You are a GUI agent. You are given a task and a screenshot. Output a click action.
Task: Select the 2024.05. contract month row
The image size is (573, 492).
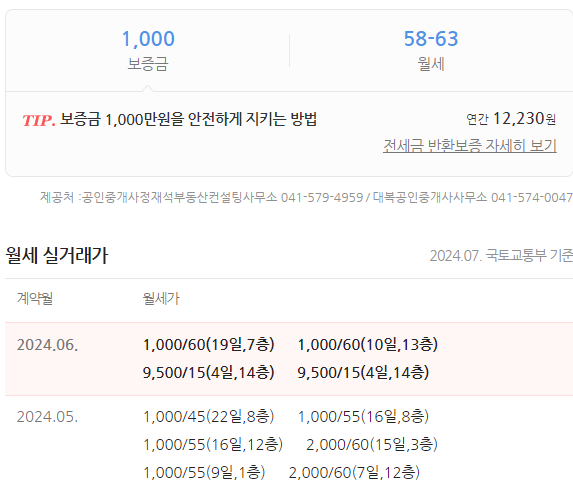click(x=289, y=444)
